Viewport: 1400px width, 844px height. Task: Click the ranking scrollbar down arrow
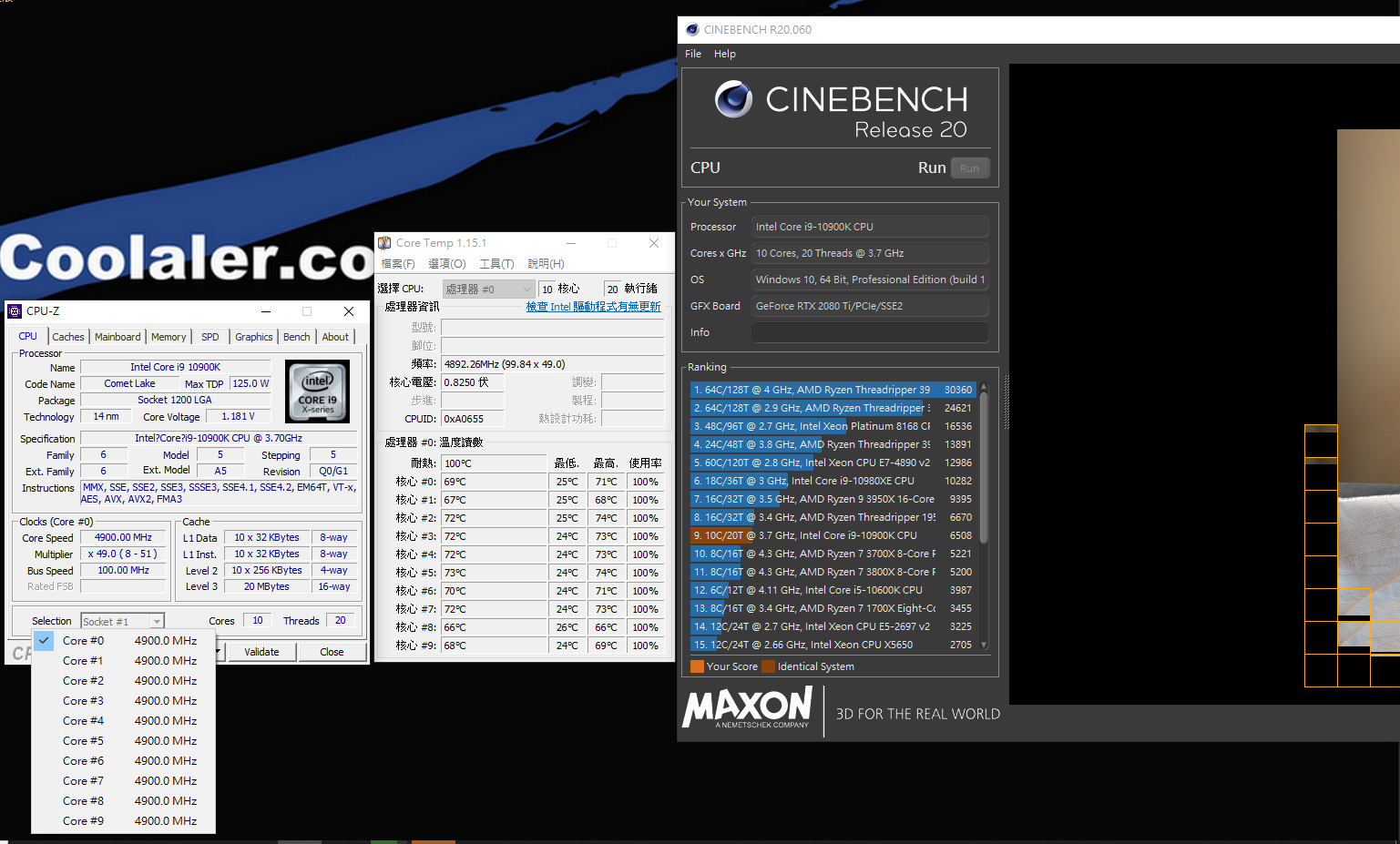984,645
